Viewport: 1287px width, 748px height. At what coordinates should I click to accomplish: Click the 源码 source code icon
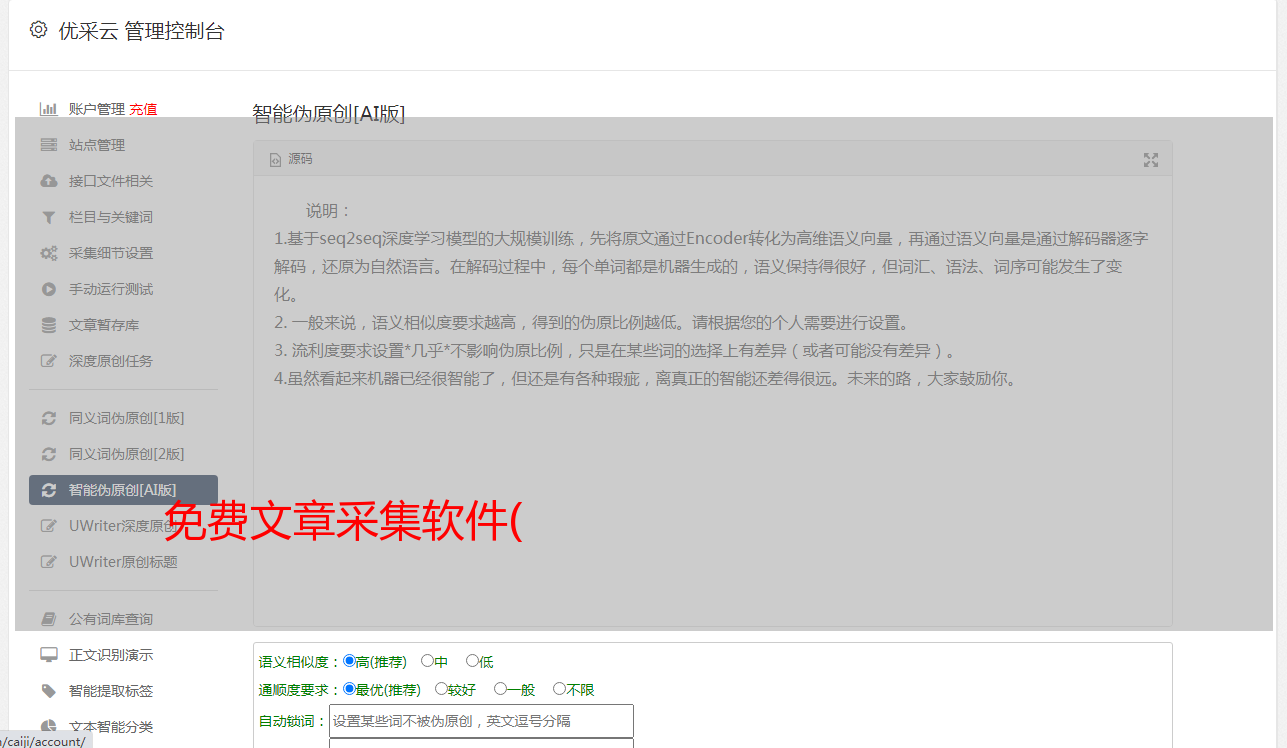coord(275,160)
